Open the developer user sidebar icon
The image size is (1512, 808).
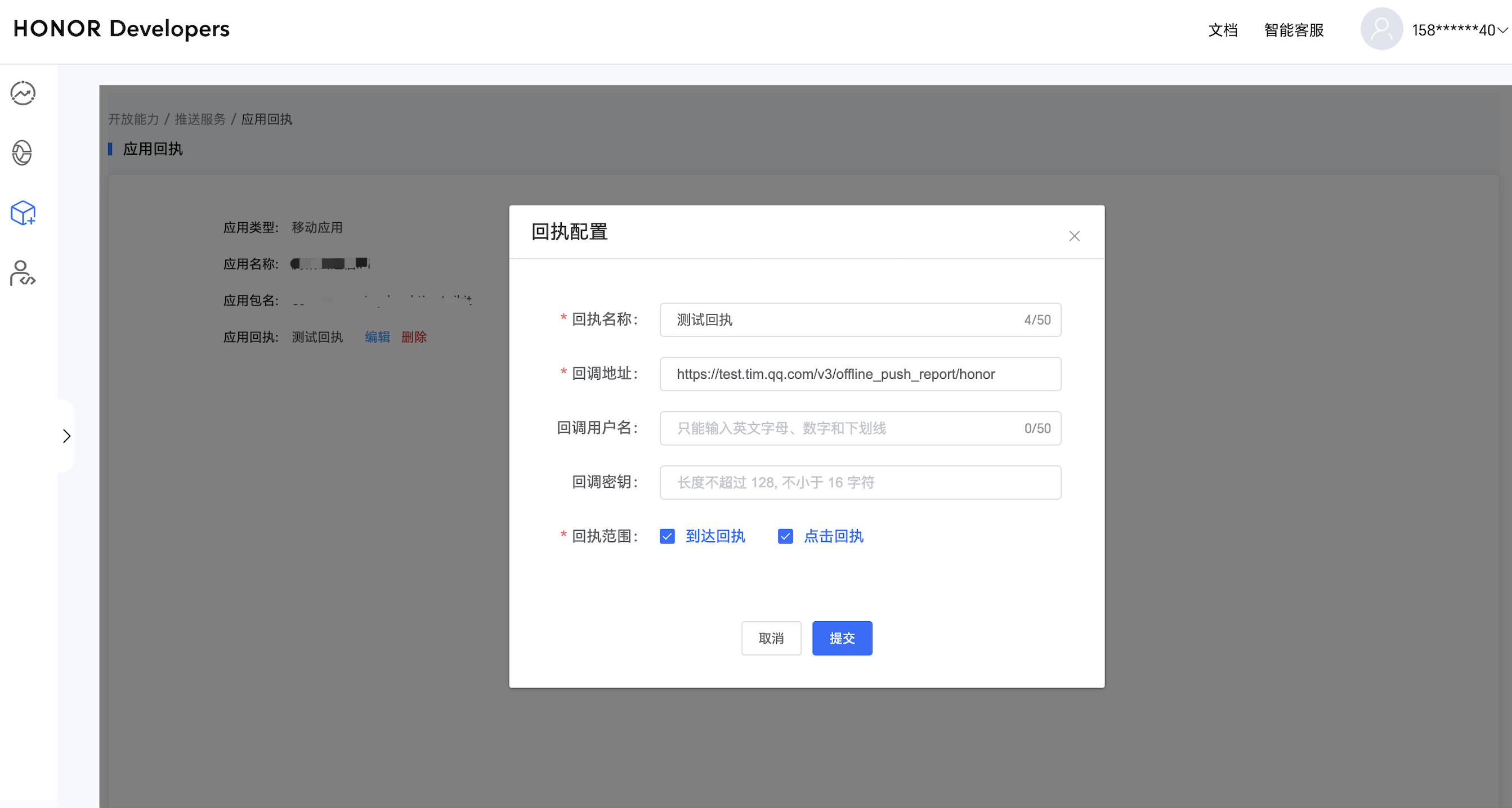tap(23, 273)
